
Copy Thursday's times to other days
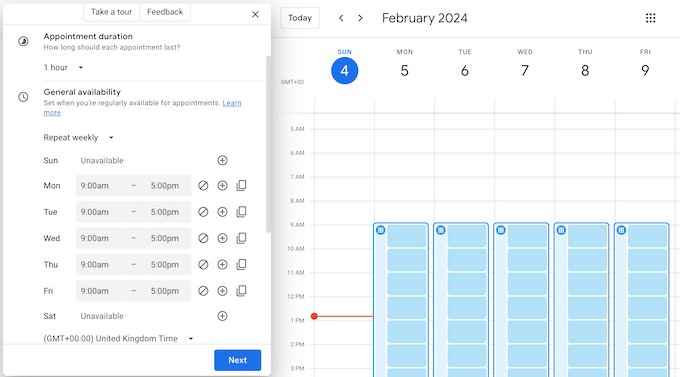pyautogui.click(x=241, y=265)
